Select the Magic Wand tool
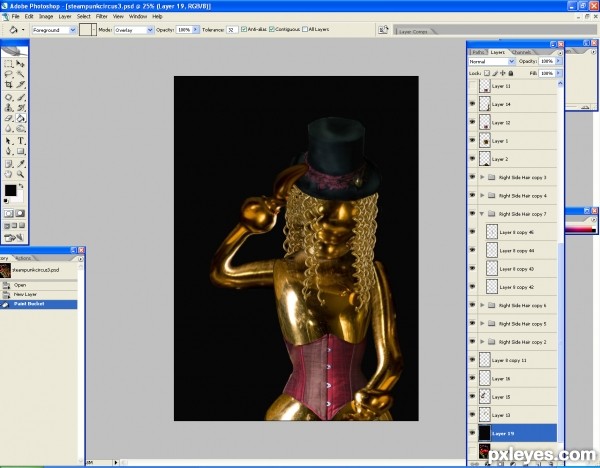This screenshot has width=600, height=468. [20, 74]
